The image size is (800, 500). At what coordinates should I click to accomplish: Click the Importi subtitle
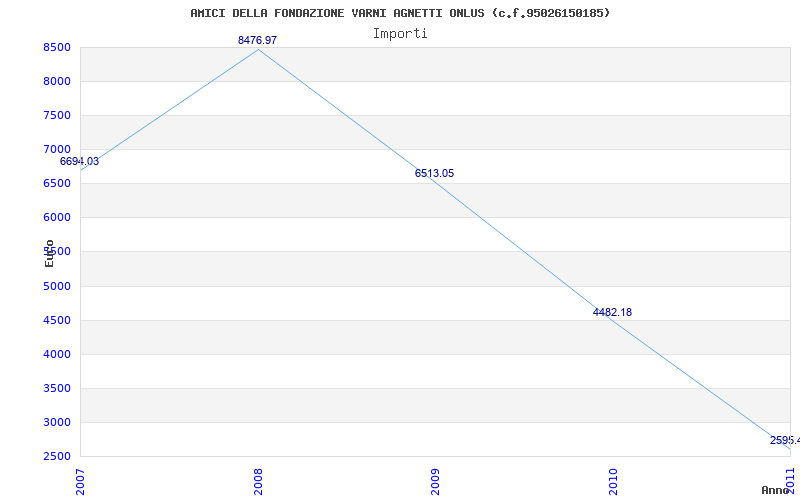[x=400, y=34]
